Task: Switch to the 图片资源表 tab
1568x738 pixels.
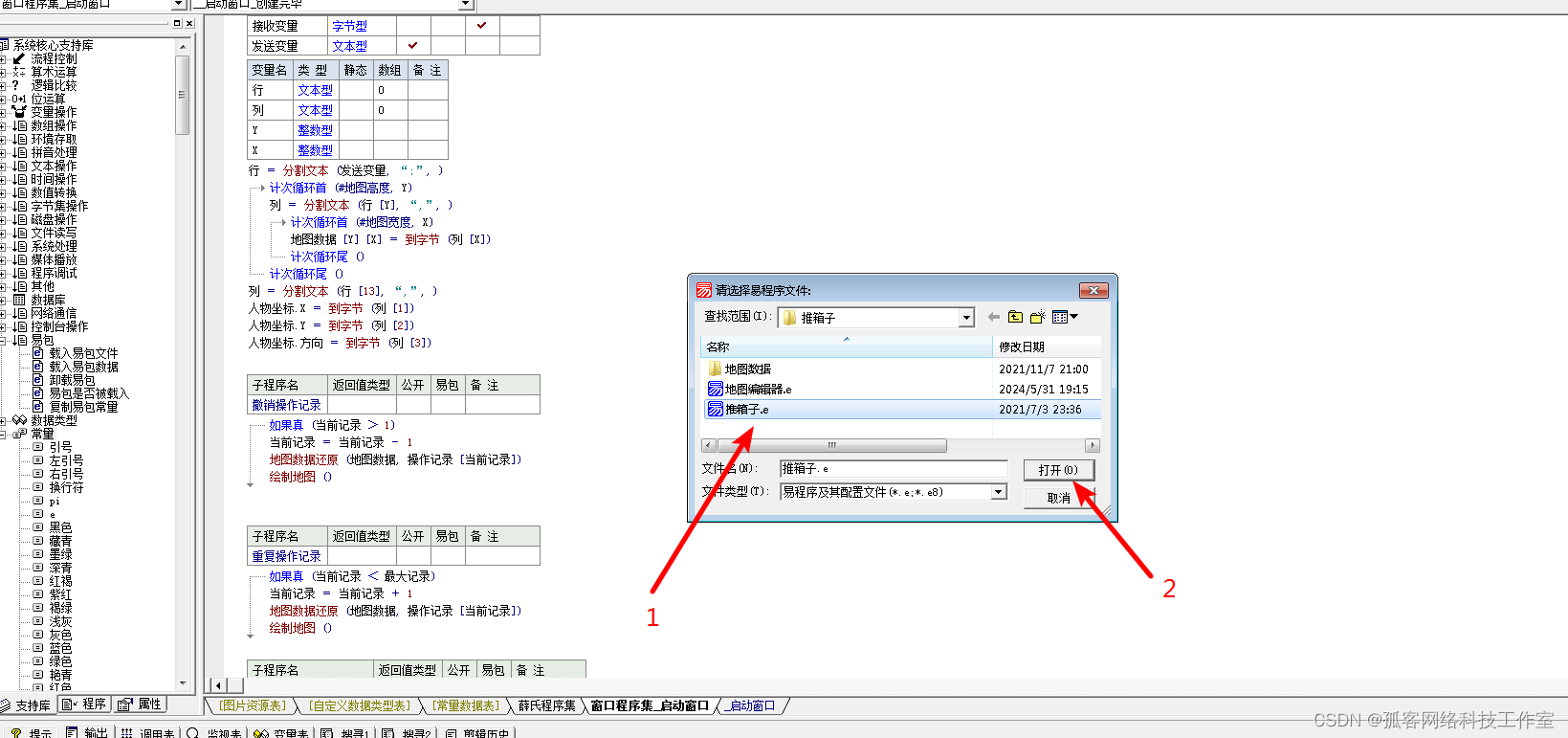Action: [x=252, y=706]
